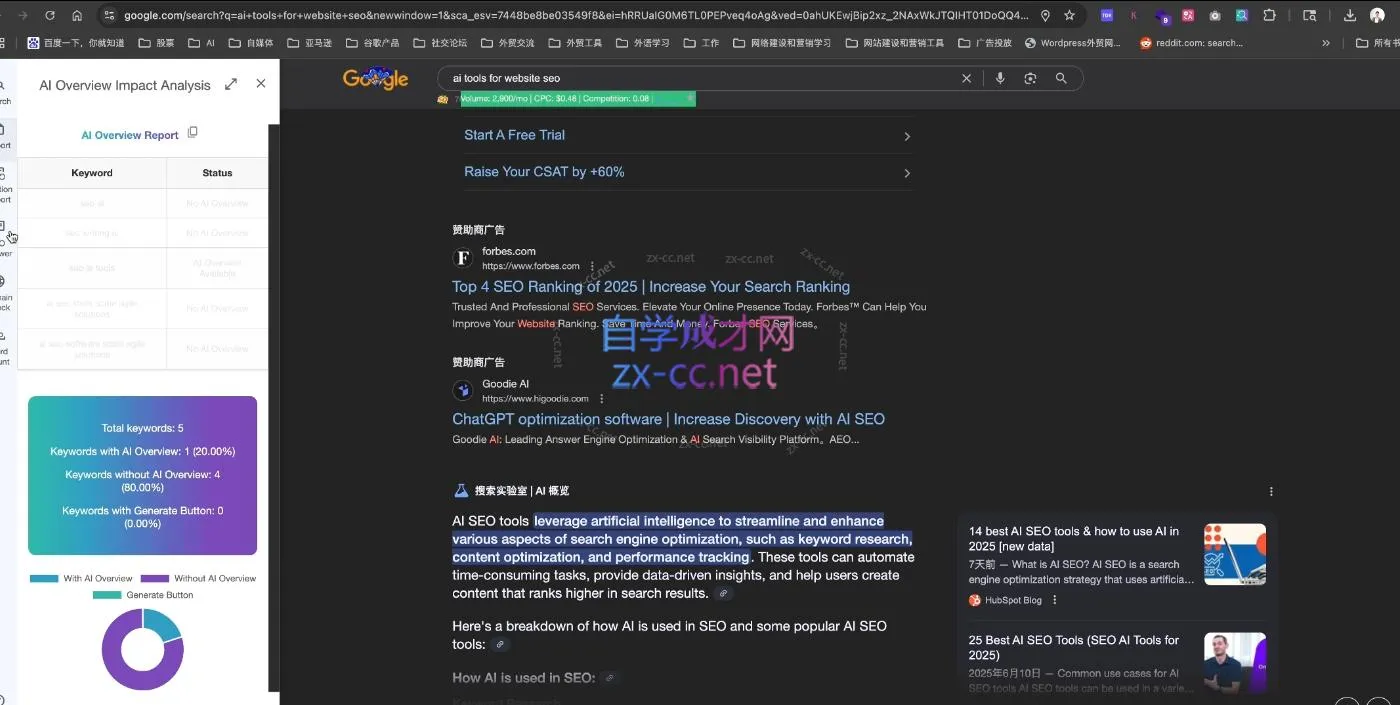The width and height of the screenshot is (1400, 705).
Task: Click the Google logo above the search box
Action: (x=375, y=78)
